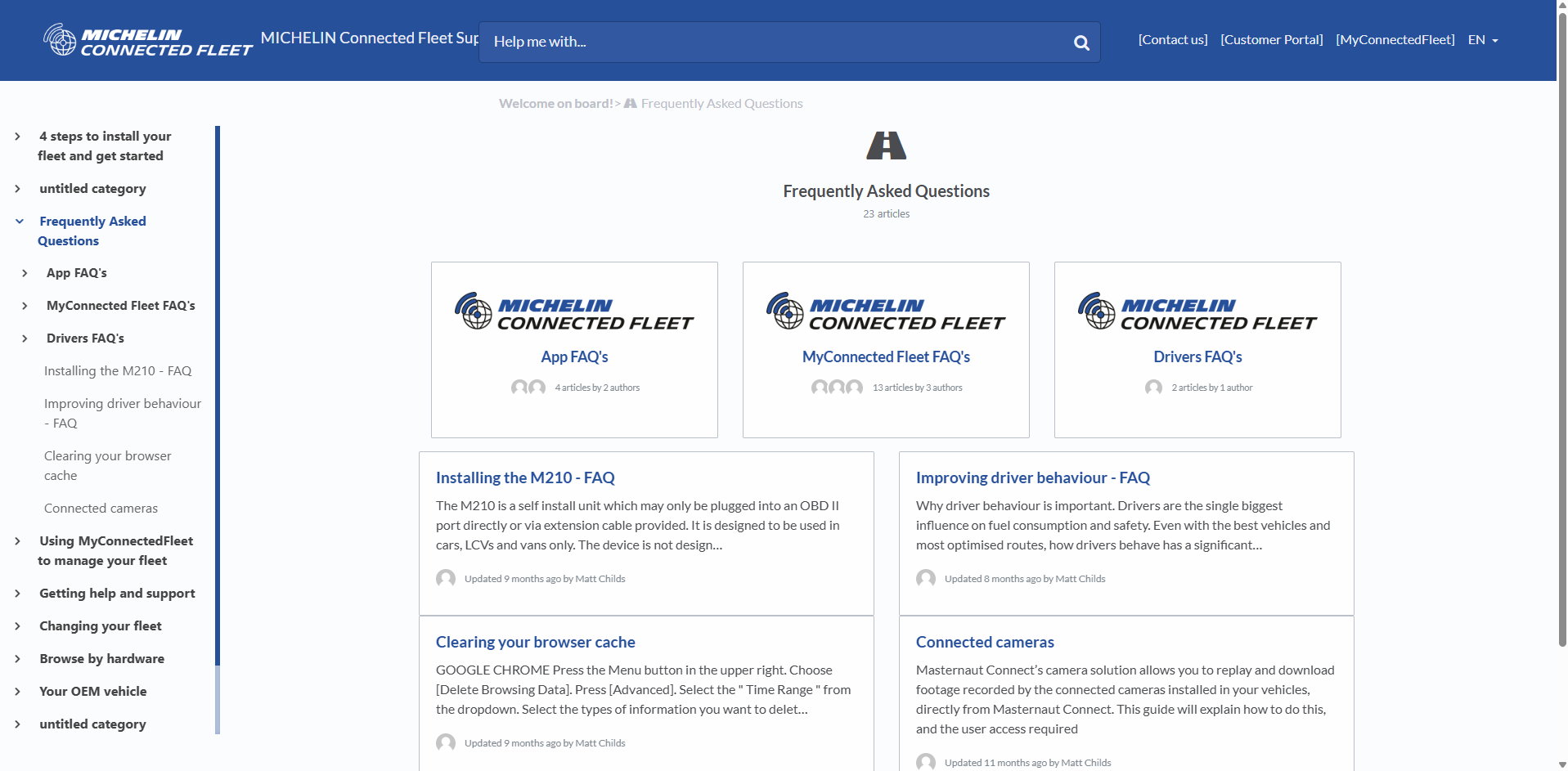Select 'Getting help and support' sidebar category
Screen dimensions: 1568x771
tap(117, 594)
